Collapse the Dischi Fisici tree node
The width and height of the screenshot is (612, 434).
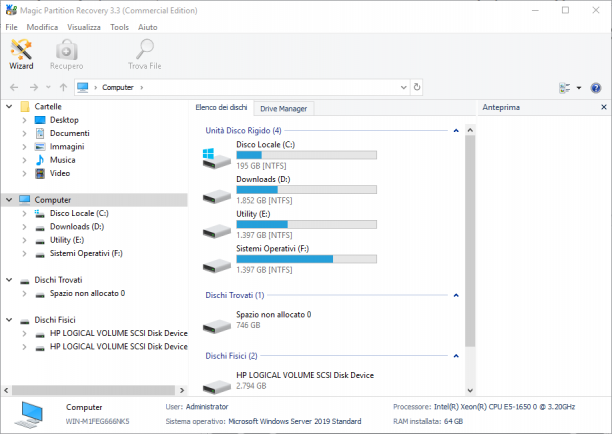[x=9, y=320]
